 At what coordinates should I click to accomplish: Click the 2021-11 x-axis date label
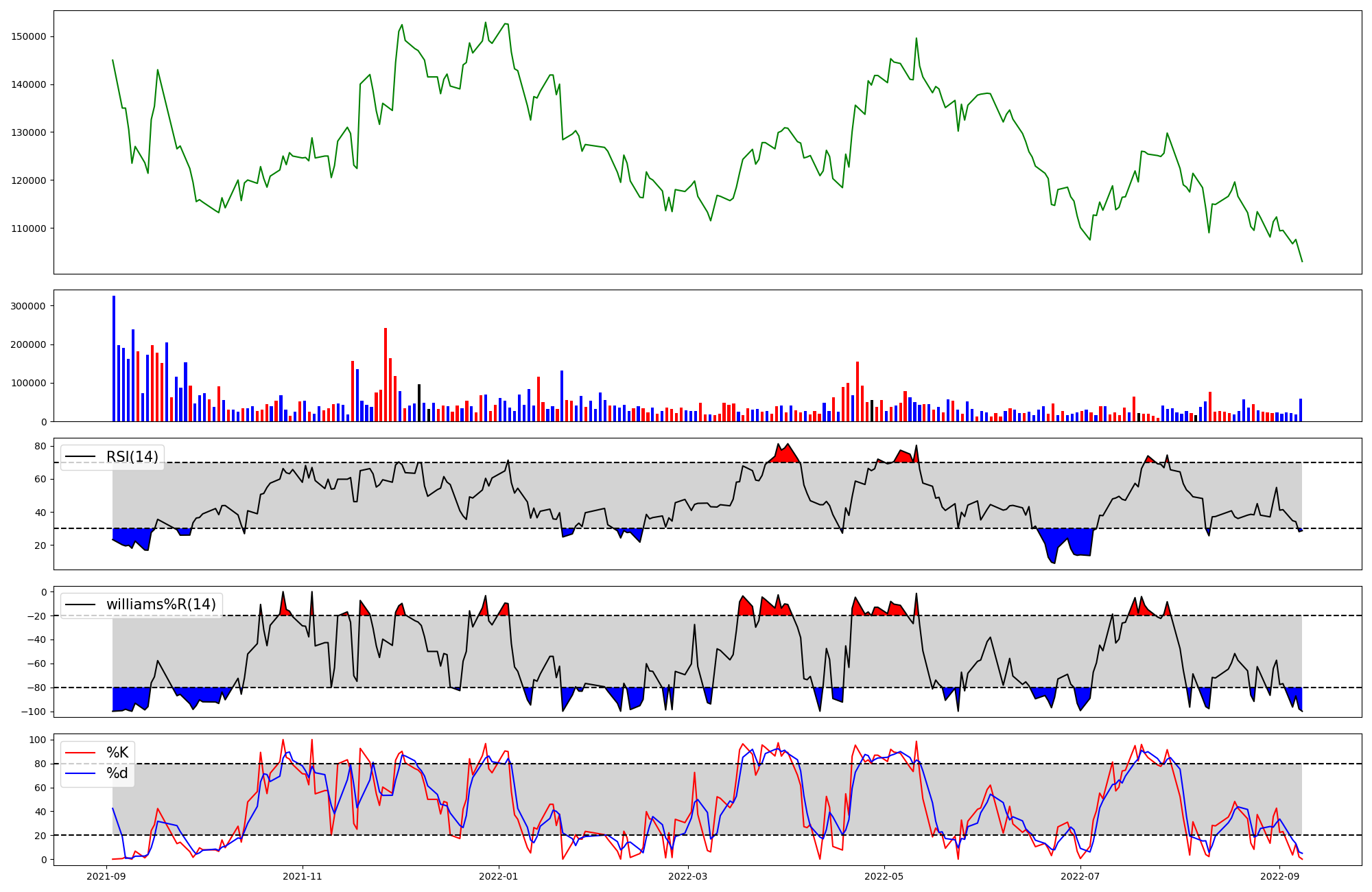click(x=303, y=876)
